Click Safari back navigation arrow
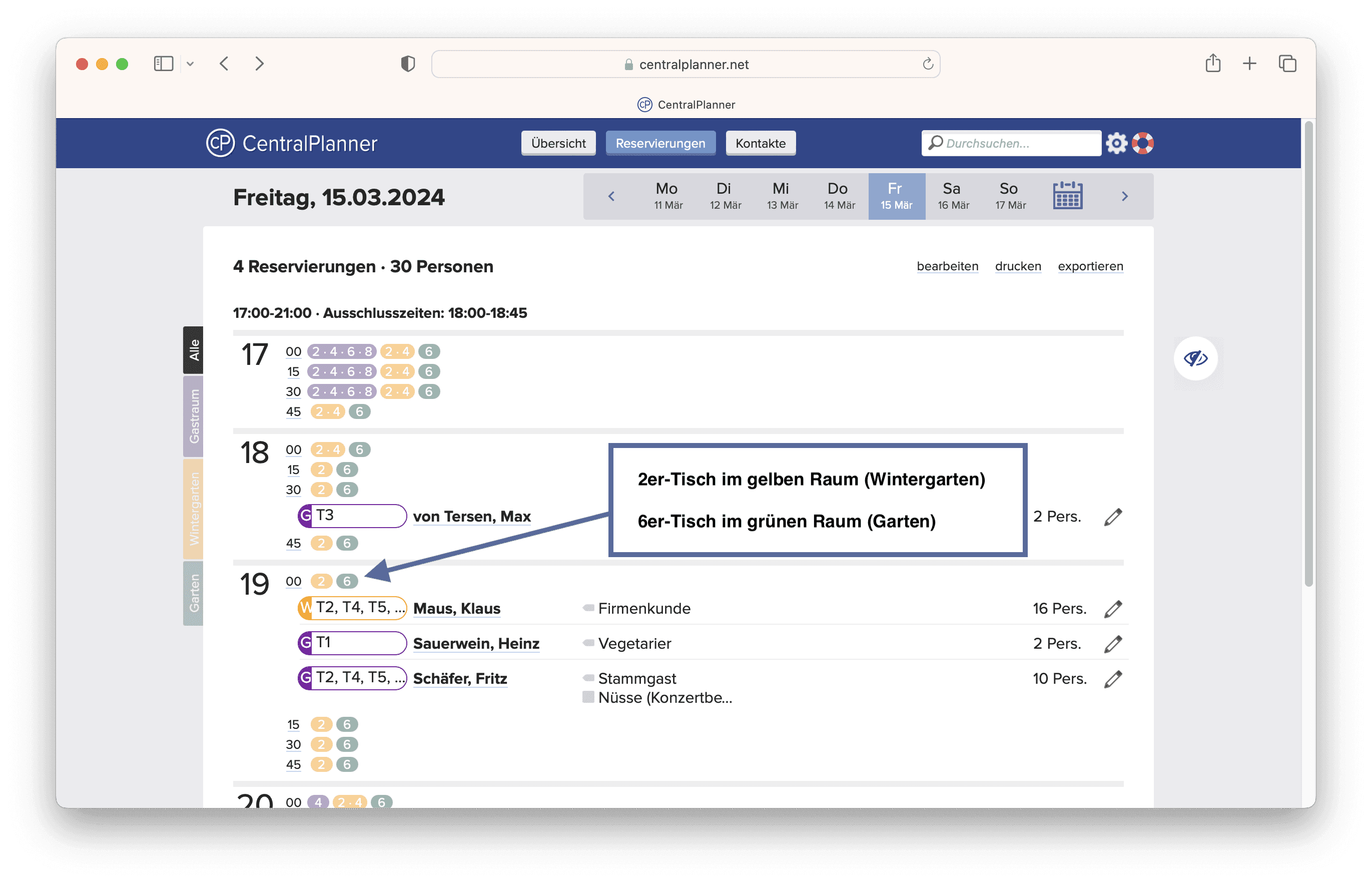Viewport: 1372px width, 882px height. tap(224, 64)
